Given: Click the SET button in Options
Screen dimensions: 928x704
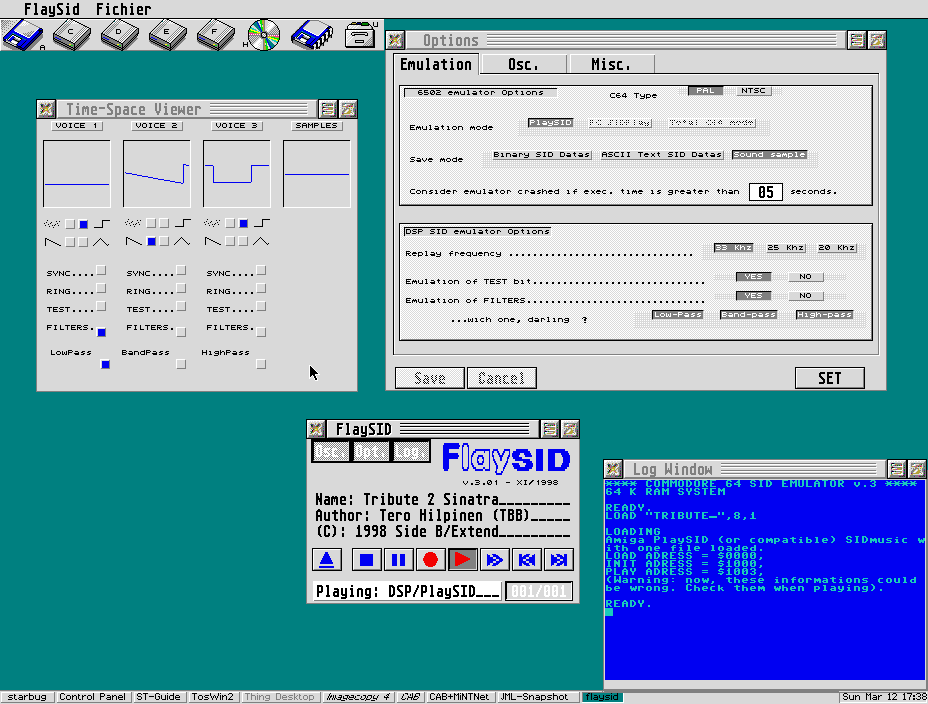Looking at the screenshot, I should click(x=830, y=378).
